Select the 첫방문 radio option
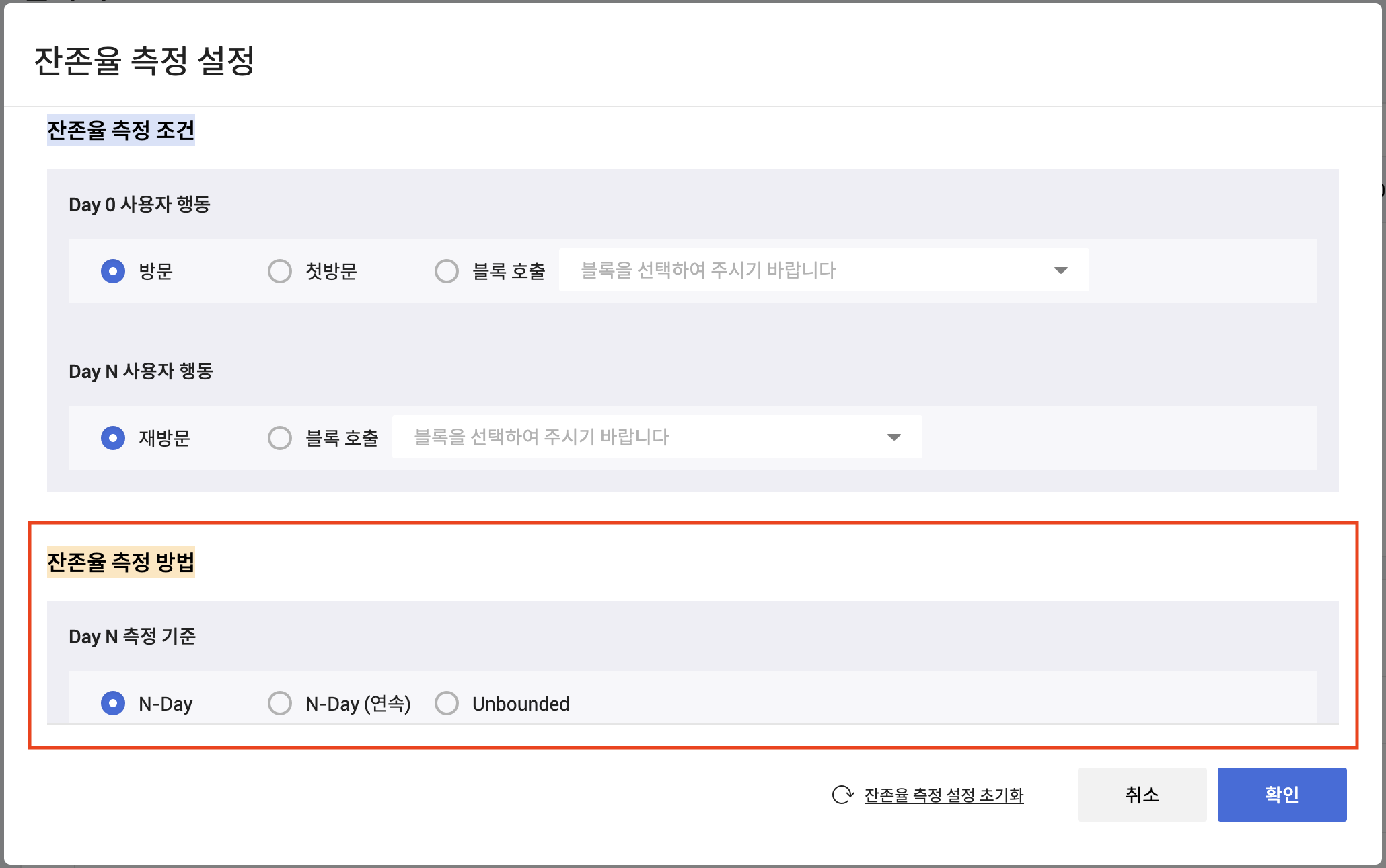The width and height of the screenshot is (1386, 868). pos(280,271)
